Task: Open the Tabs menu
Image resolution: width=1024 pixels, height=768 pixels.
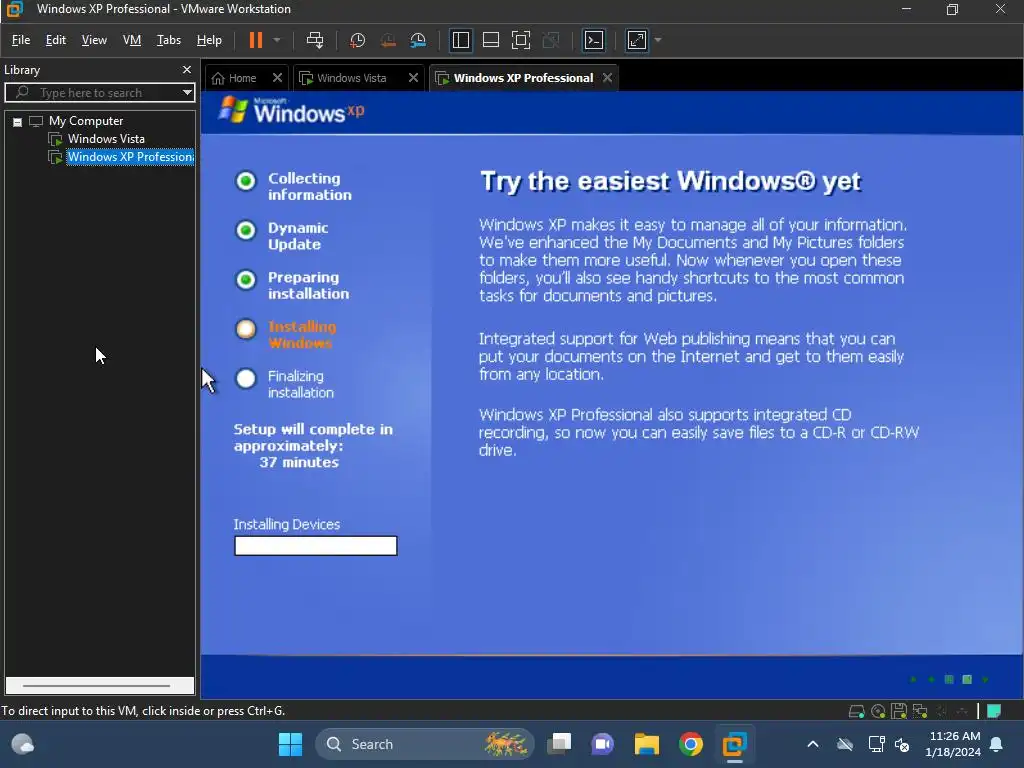Action: [168, 40]
